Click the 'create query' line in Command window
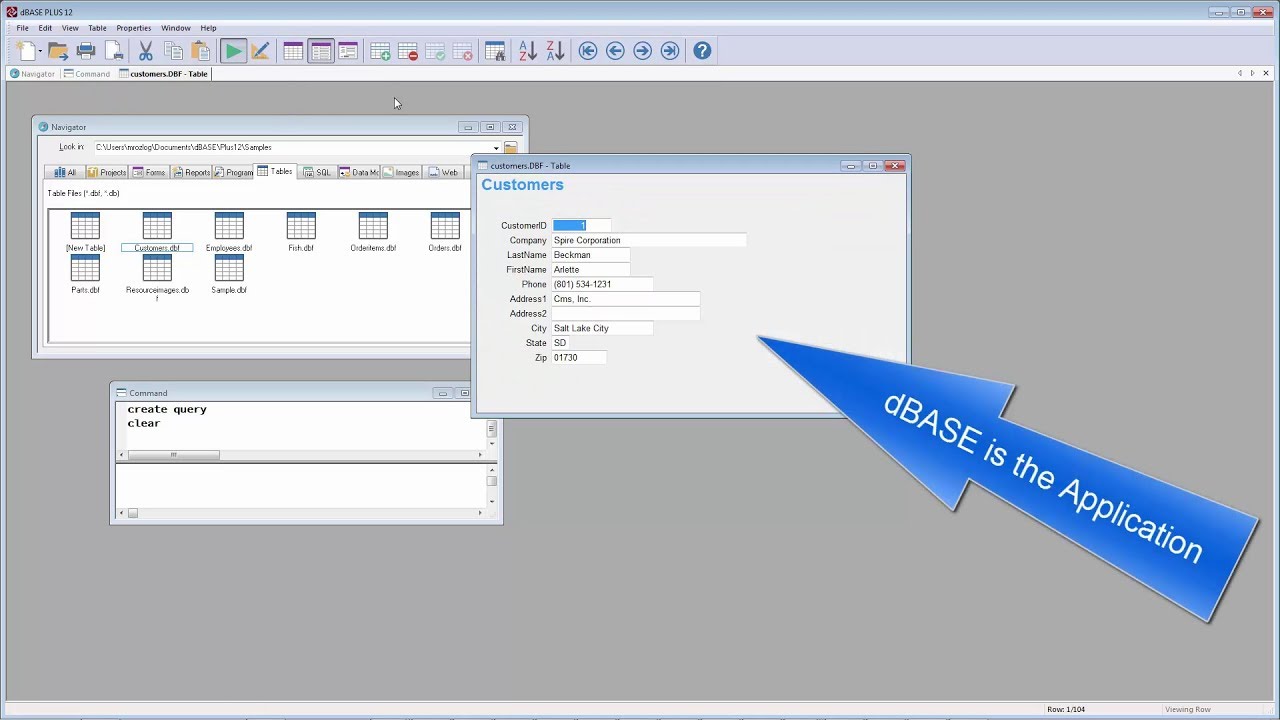Viewport: 1280px width, 720px height. coord(167,409)
